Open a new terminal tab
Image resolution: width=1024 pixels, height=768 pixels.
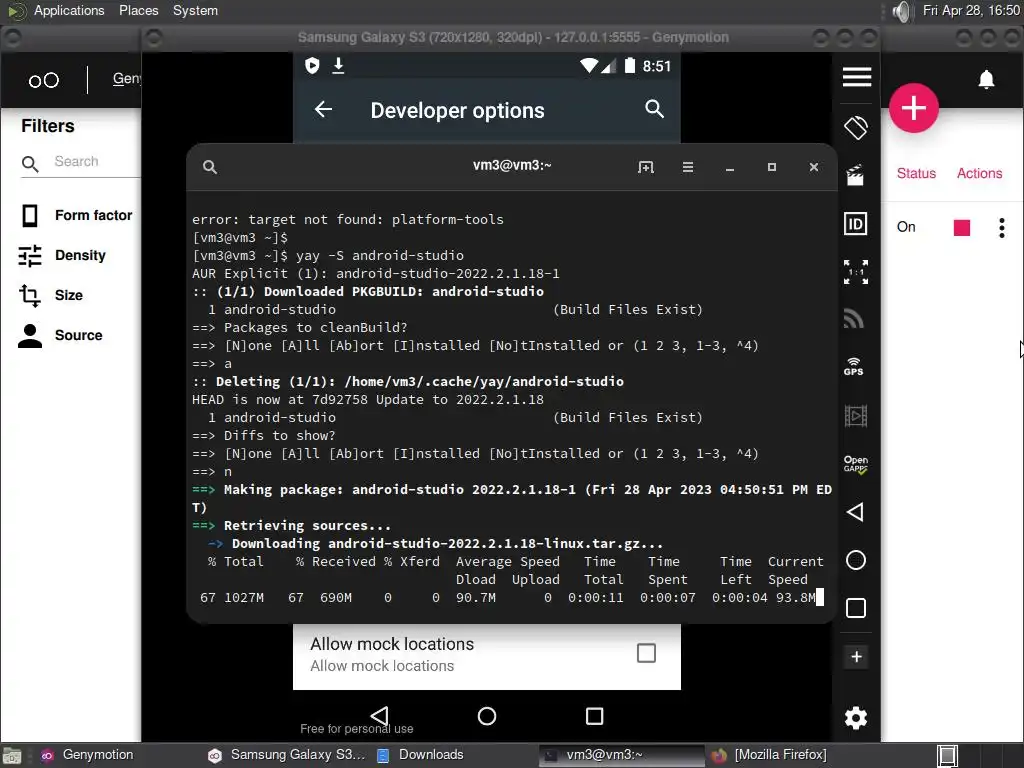[x=645, y=167]
